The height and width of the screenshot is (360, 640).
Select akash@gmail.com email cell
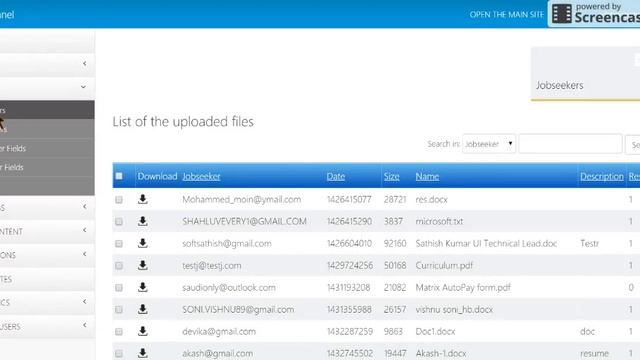[218, 353]
